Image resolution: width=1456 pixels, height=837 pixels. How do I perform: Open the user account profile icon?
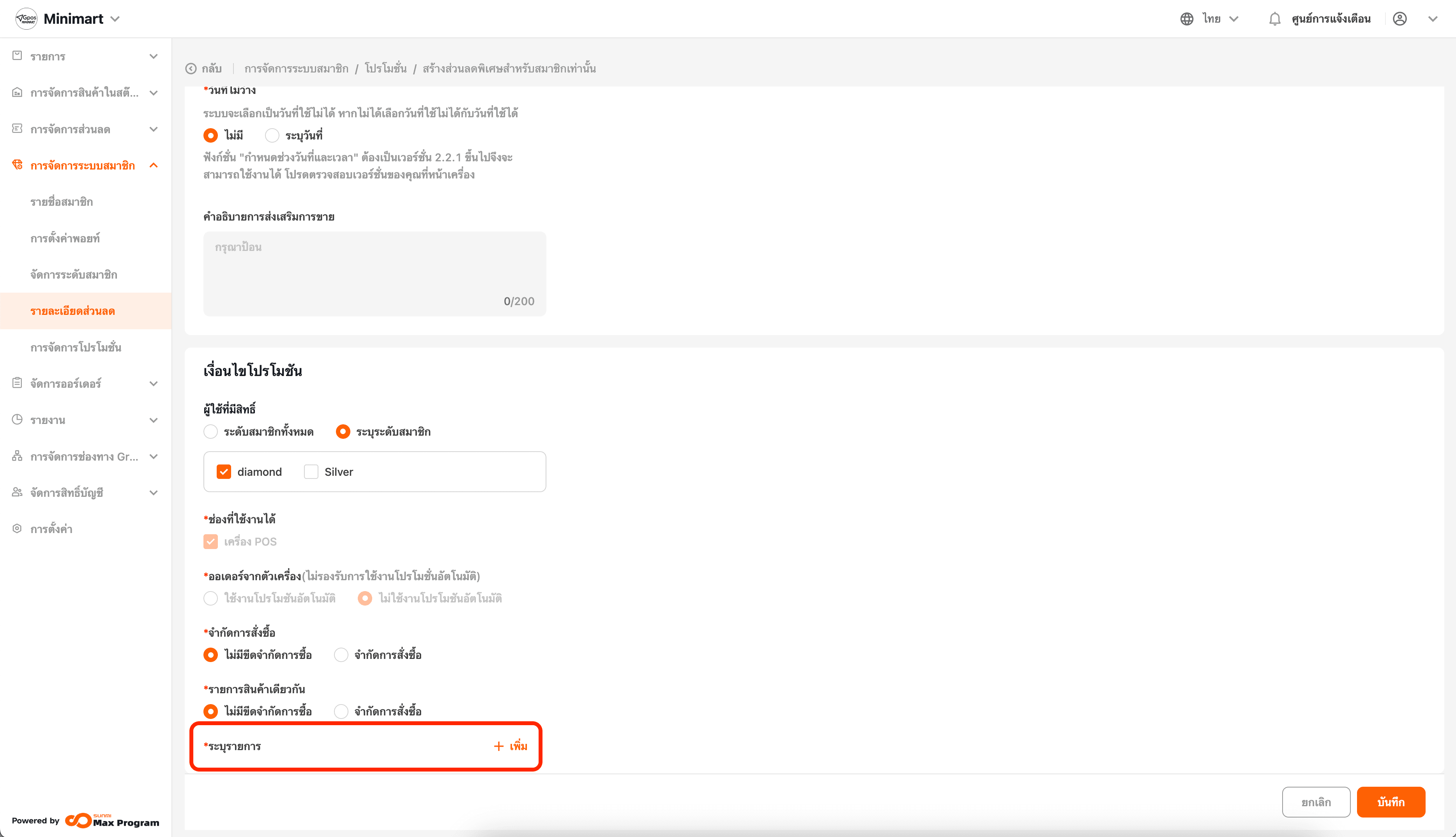[1399, 19]
